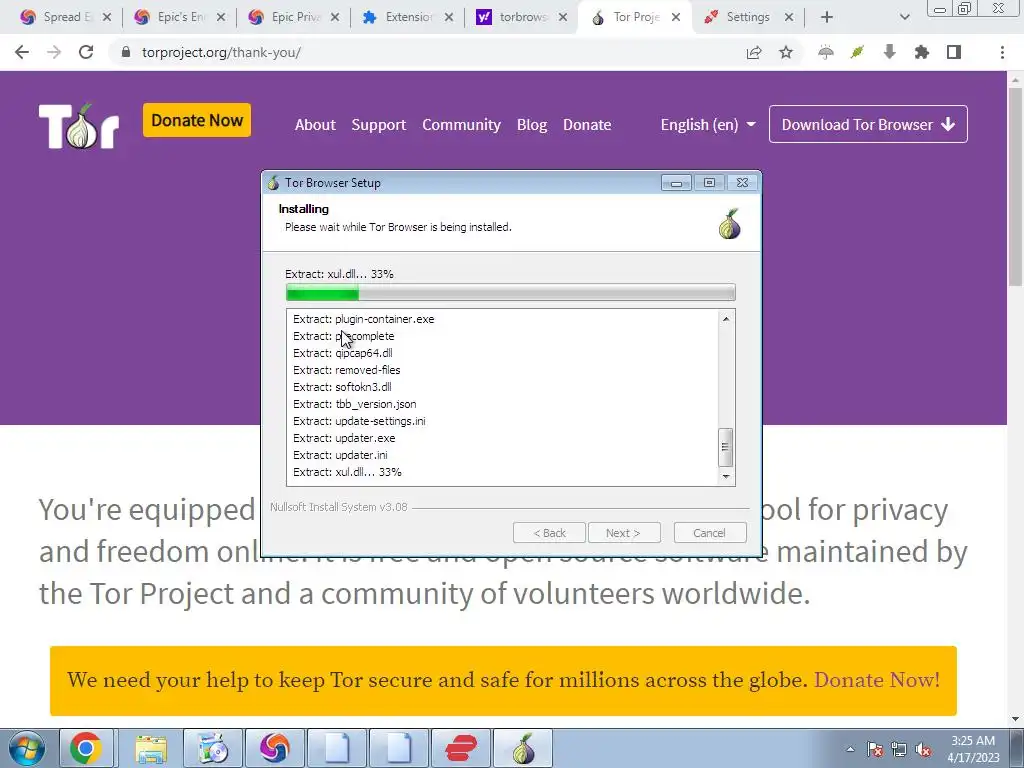Screen dimensions: 1024x768
Task: Switch to the Extension tab
Action: point(408,17)
